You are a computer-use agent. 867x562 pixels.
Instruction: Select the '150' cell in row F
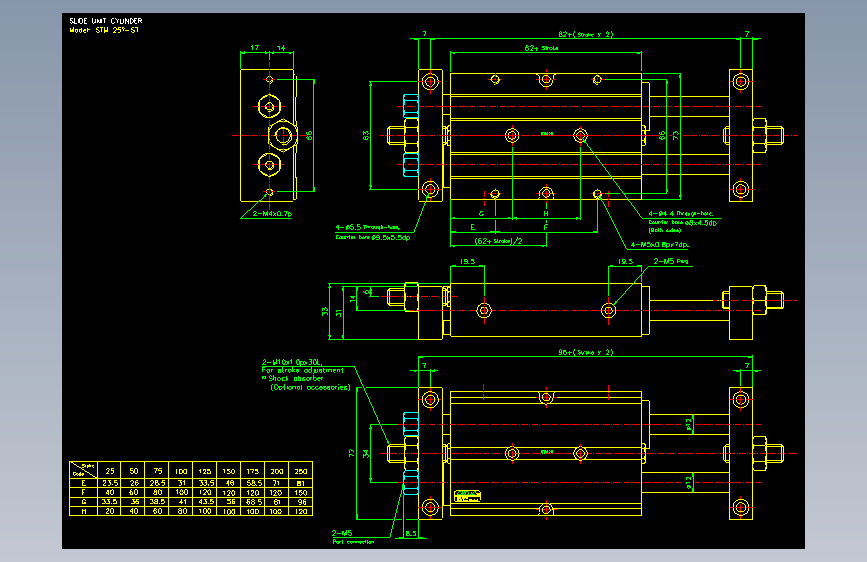(301, 492)
